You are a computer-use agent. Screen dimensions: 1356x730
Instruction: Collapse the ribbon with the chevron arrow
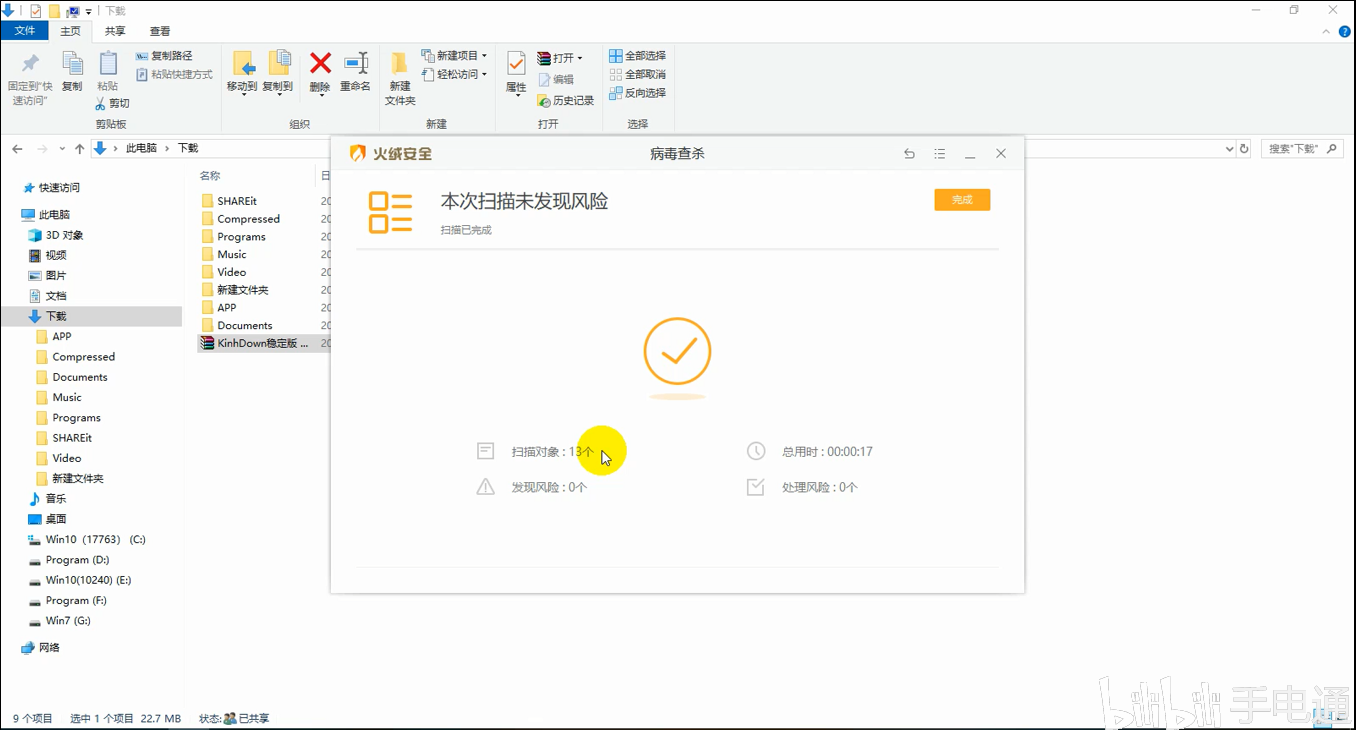1328,32
